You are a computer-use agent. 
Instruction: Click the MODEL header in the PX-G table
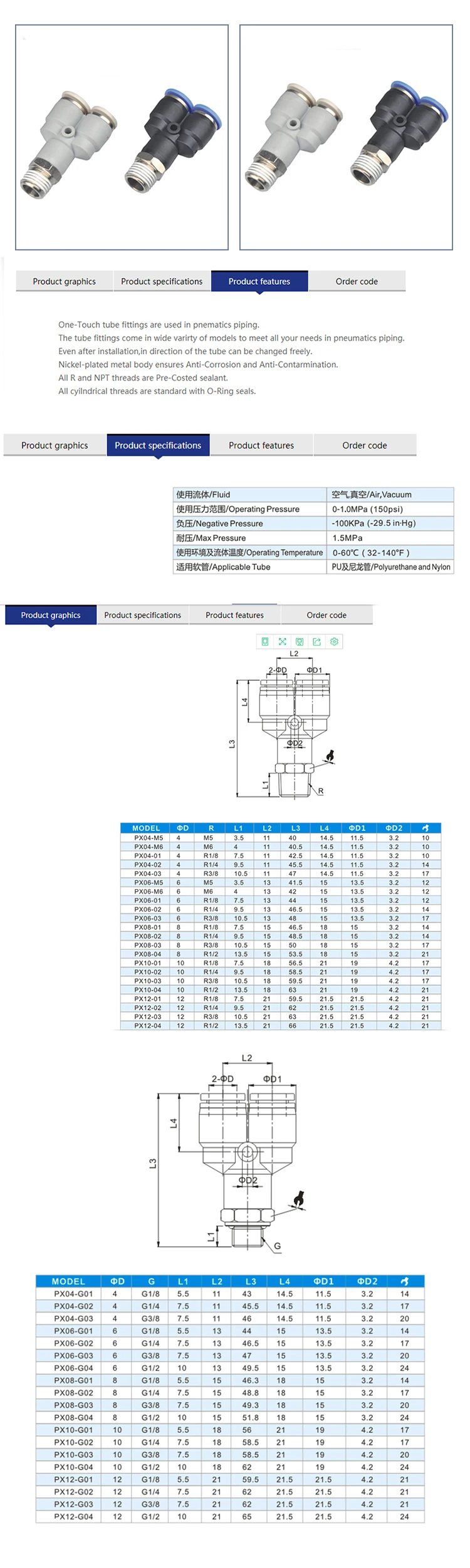68,1281
